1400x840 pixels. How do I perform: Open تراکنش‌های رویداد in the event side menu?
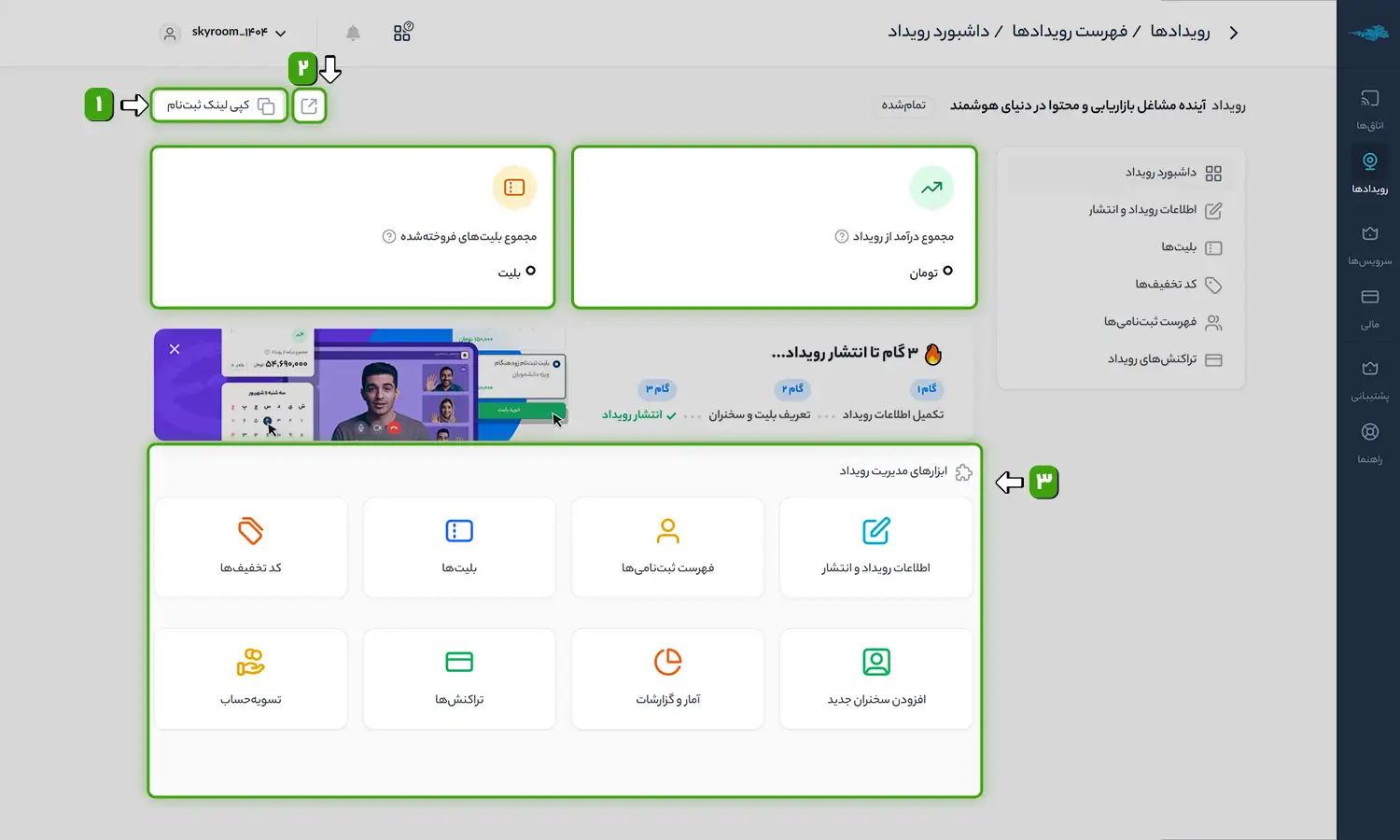(1164, 359)
